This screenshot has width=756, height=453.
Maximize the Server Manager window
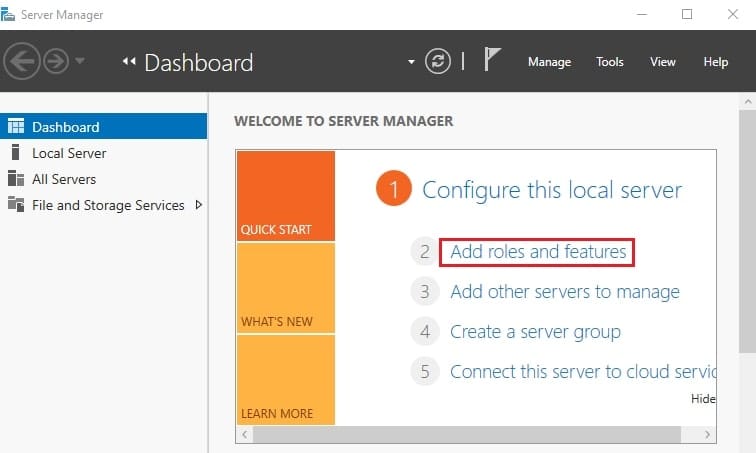(687, 14)
